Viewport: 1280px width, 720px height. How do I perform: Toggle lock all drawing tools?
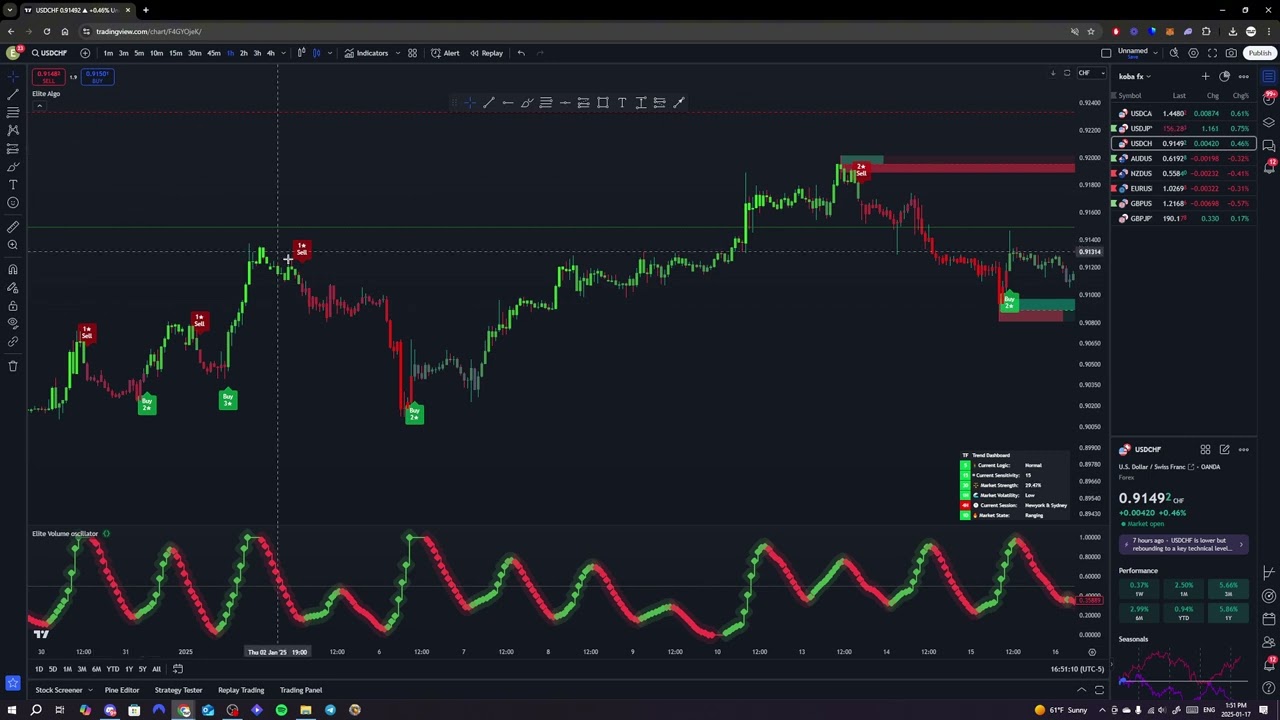point(13,305)
